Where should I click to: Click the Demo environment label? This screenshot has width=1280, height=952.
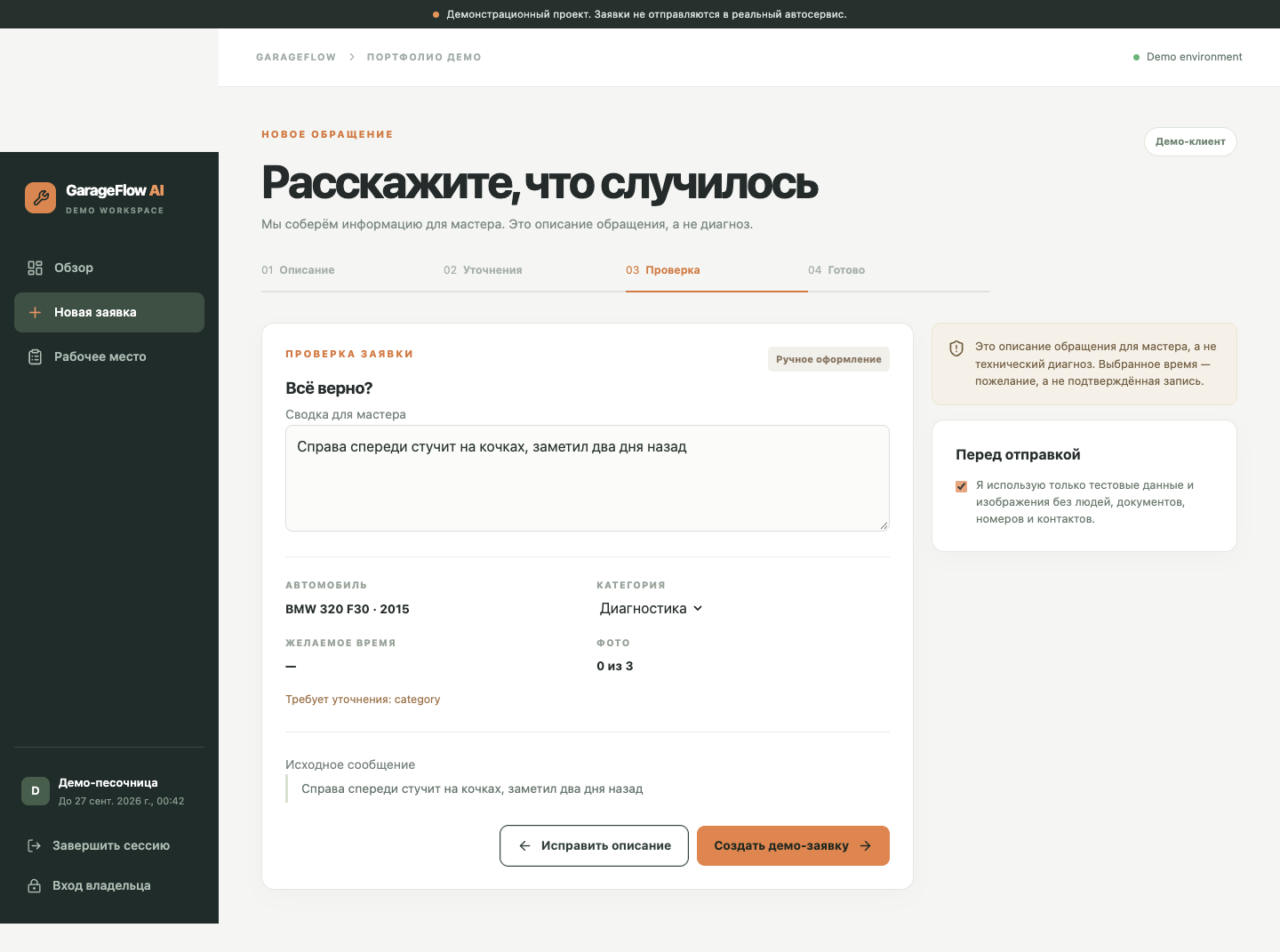pos(1195,57)
